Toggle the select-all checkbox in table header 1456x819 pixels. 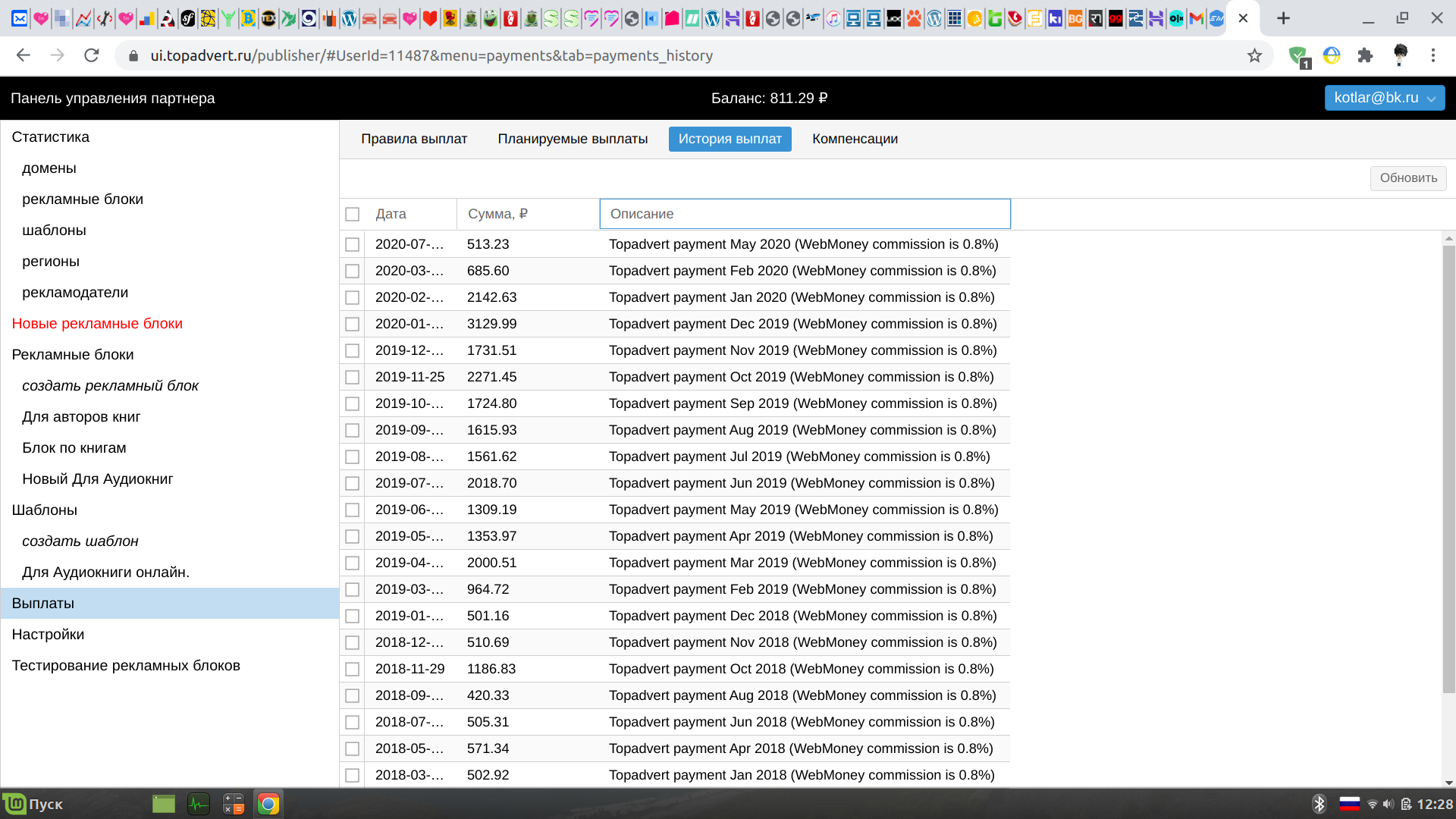pyautogui.click(x=352, y=214)
